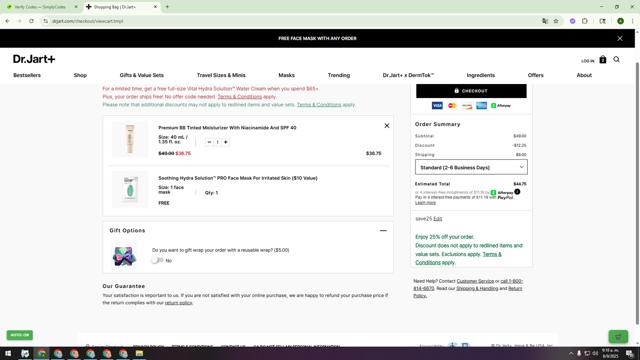Open the browser extensions puzzle icon

[584, 21]
